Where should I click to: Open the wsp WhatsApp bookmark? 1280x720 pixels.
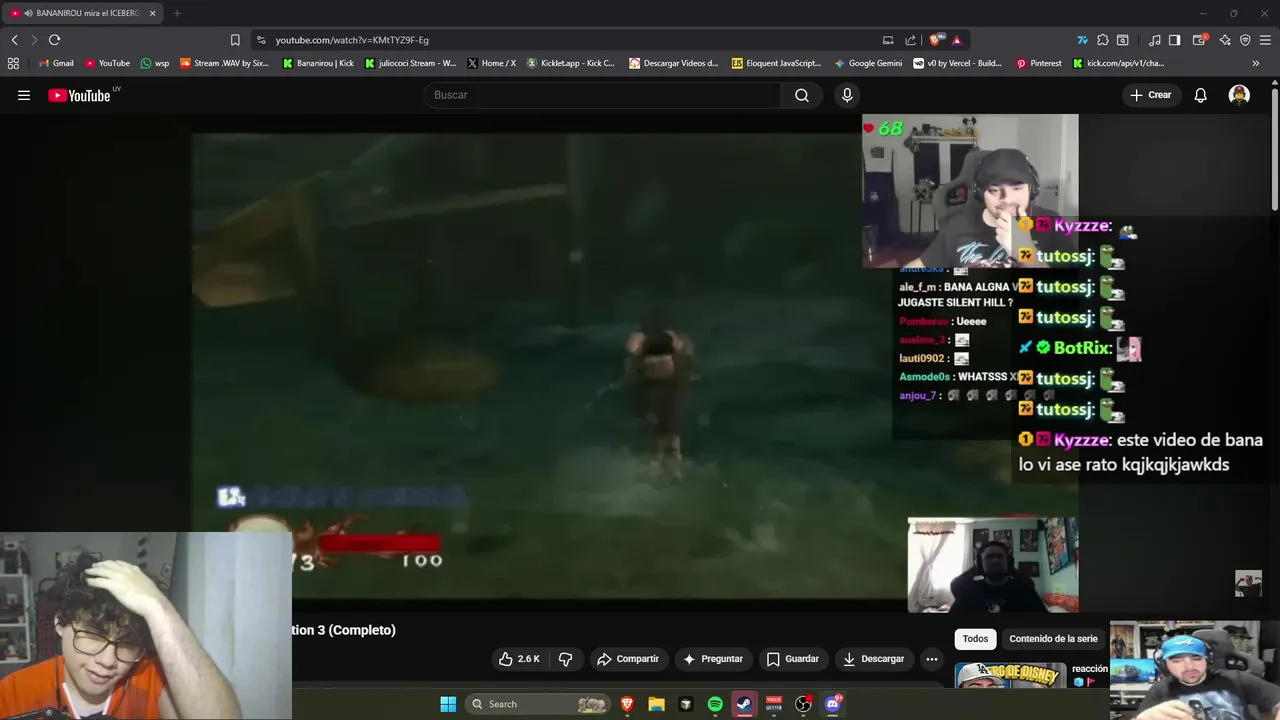tap(155, 63)
